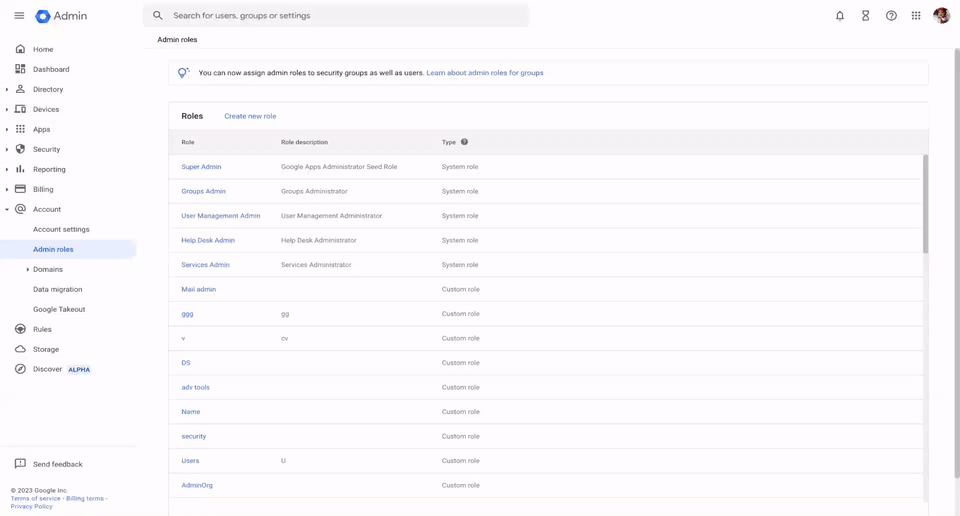Viewport: 960px width, 516px height.
Task: Click the Send feedback icon
Action: coord(20,463)
